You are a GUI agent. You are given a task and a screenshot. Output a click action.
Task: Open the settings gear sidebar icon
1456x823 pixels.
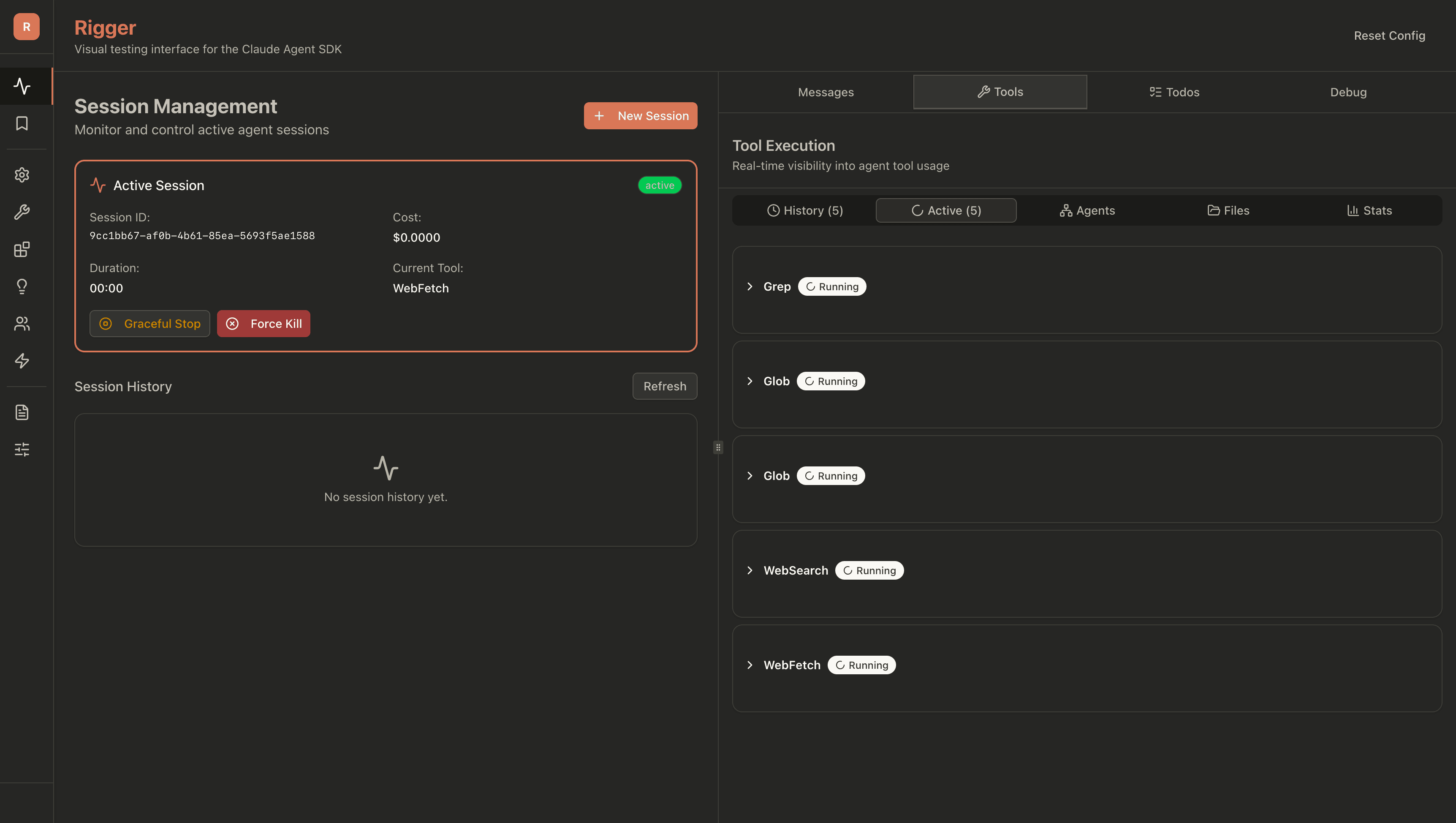[x=22, y=175]
